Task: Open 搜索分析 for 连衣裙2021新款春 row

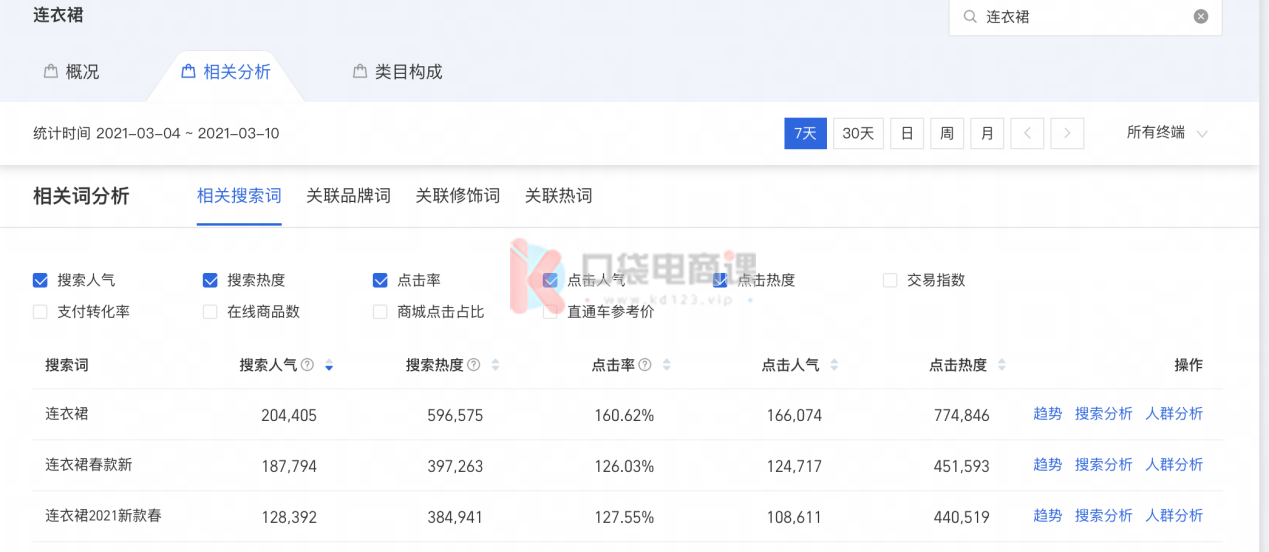Action: click(1103, 516)
